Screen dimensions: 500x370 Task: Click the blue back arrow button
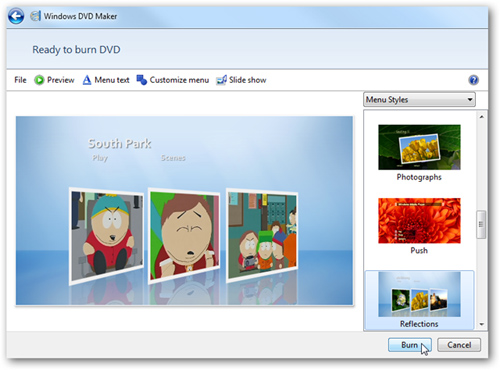(16, 16)
